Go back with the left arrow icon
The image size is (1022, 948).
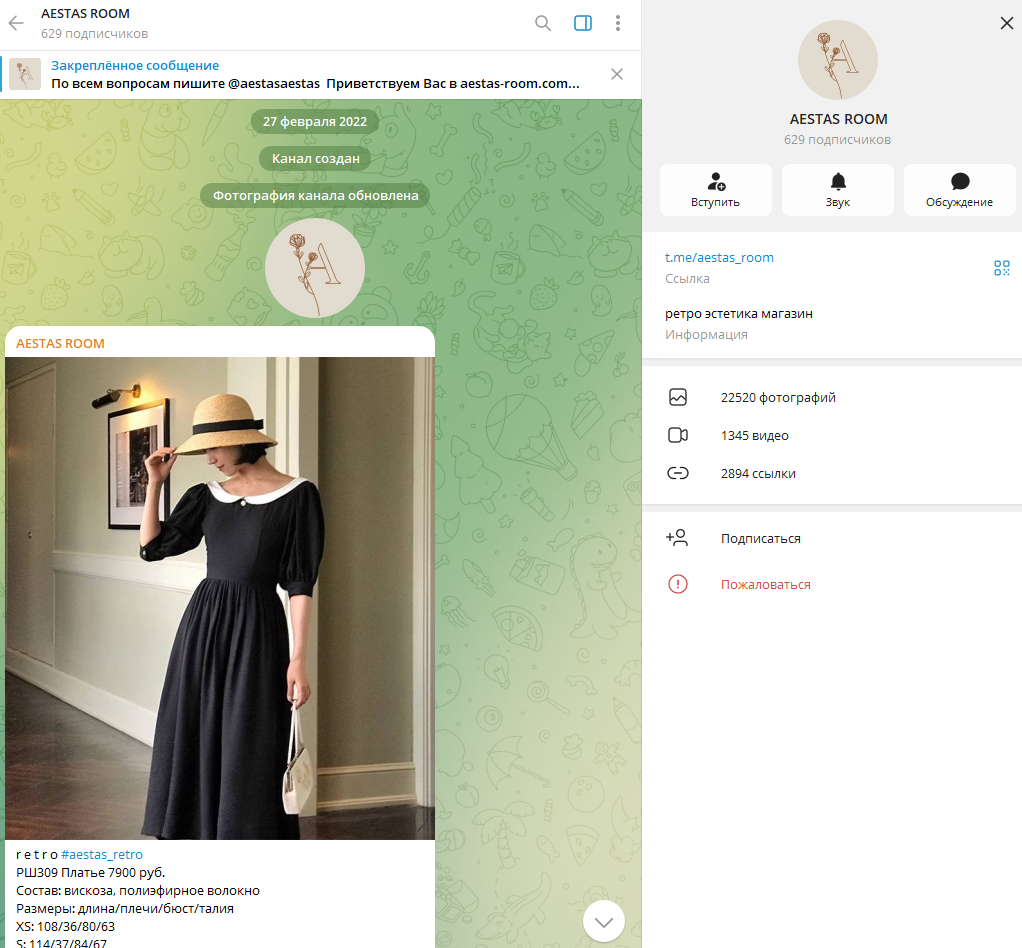click(x=16, y=23)
